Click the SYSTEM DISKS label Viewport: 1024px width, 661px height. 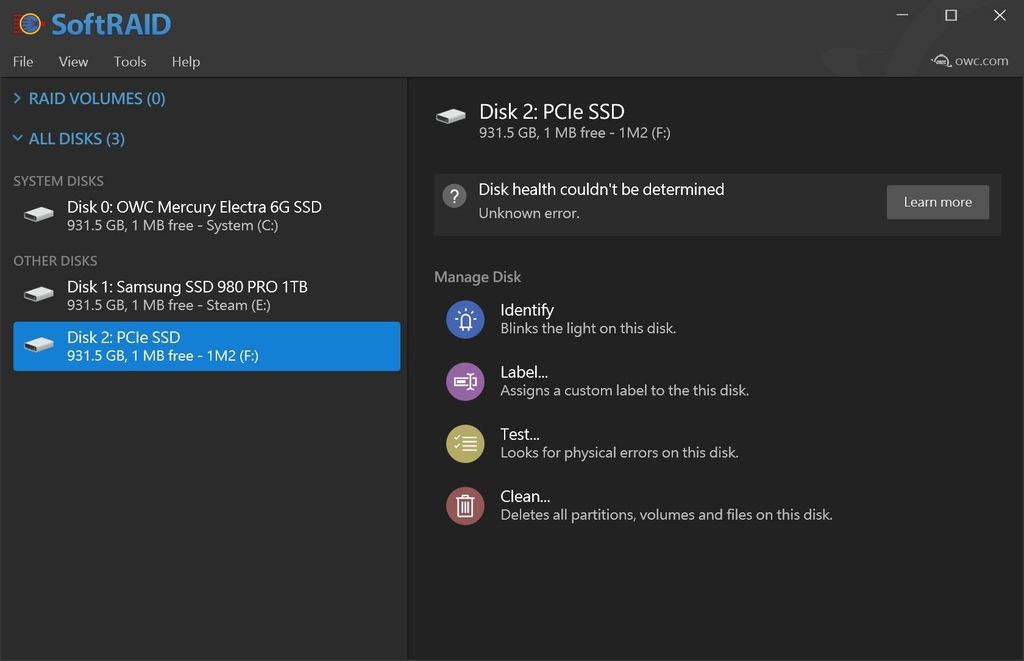pos(58,181)
